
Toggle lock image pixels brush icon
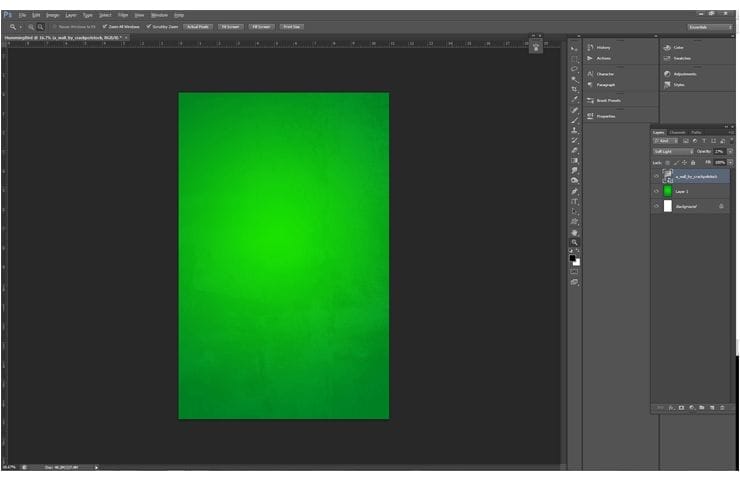676,163
